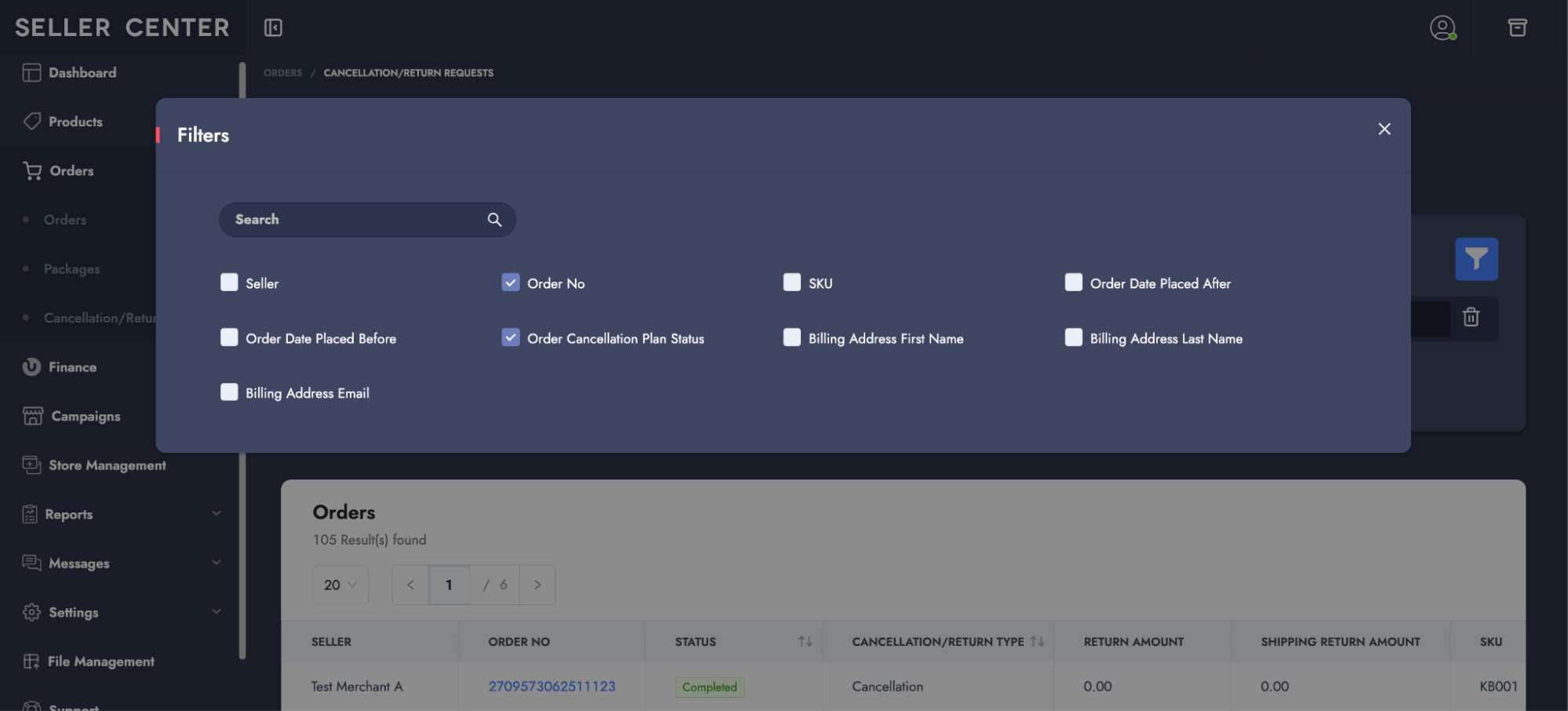
Task: Click the search magnifier icon in Filters
Action: click(494, 220)
